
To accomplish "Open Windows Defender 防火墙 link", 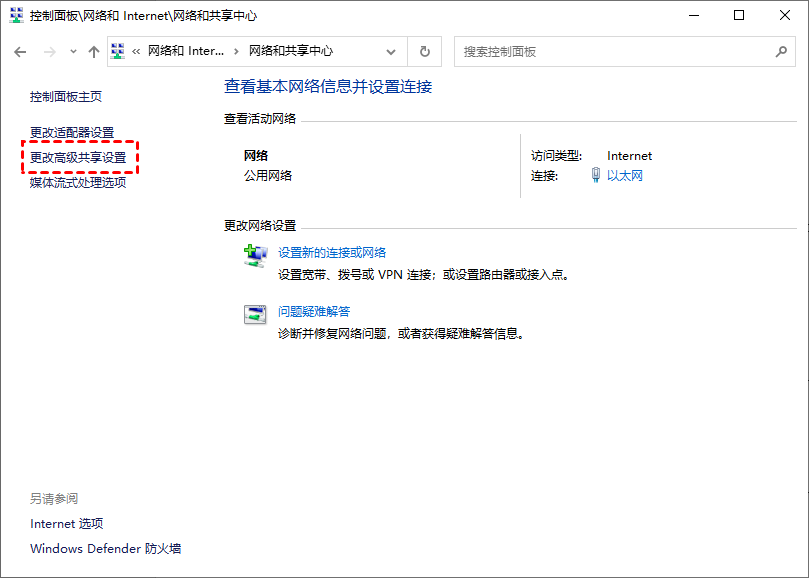I will (105, 549).
